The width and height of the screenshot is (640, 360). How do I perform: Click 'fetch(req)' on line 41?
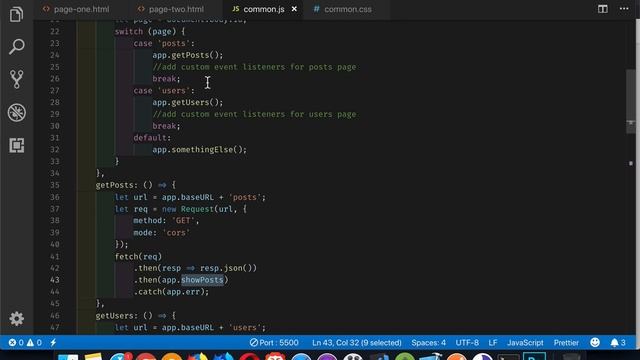click(x=138, y=256)
